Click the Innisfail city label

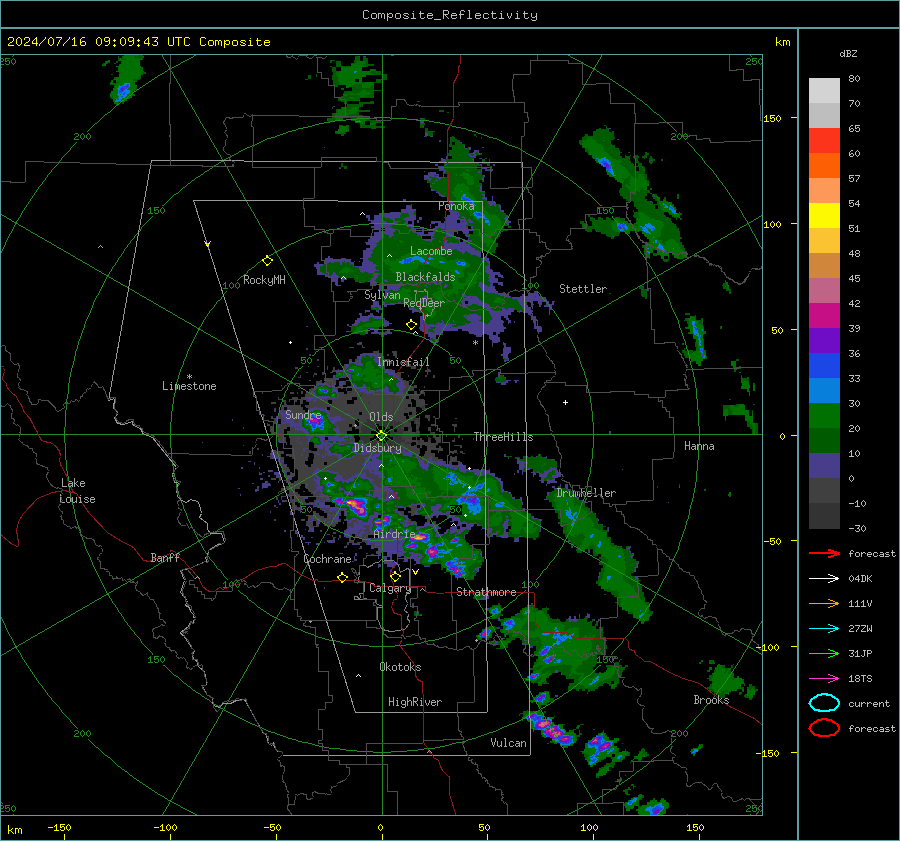click(x=403, y=362)
